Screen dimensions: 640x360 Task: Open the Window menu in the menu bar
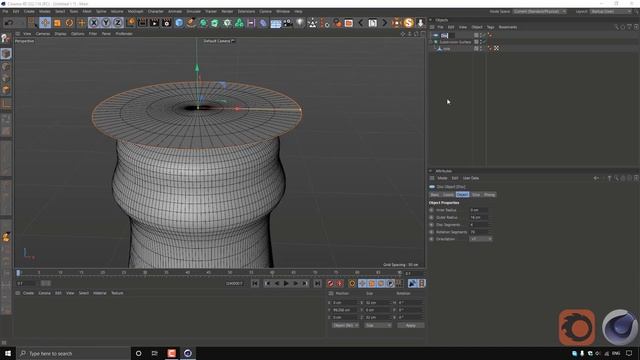(283, 11)
